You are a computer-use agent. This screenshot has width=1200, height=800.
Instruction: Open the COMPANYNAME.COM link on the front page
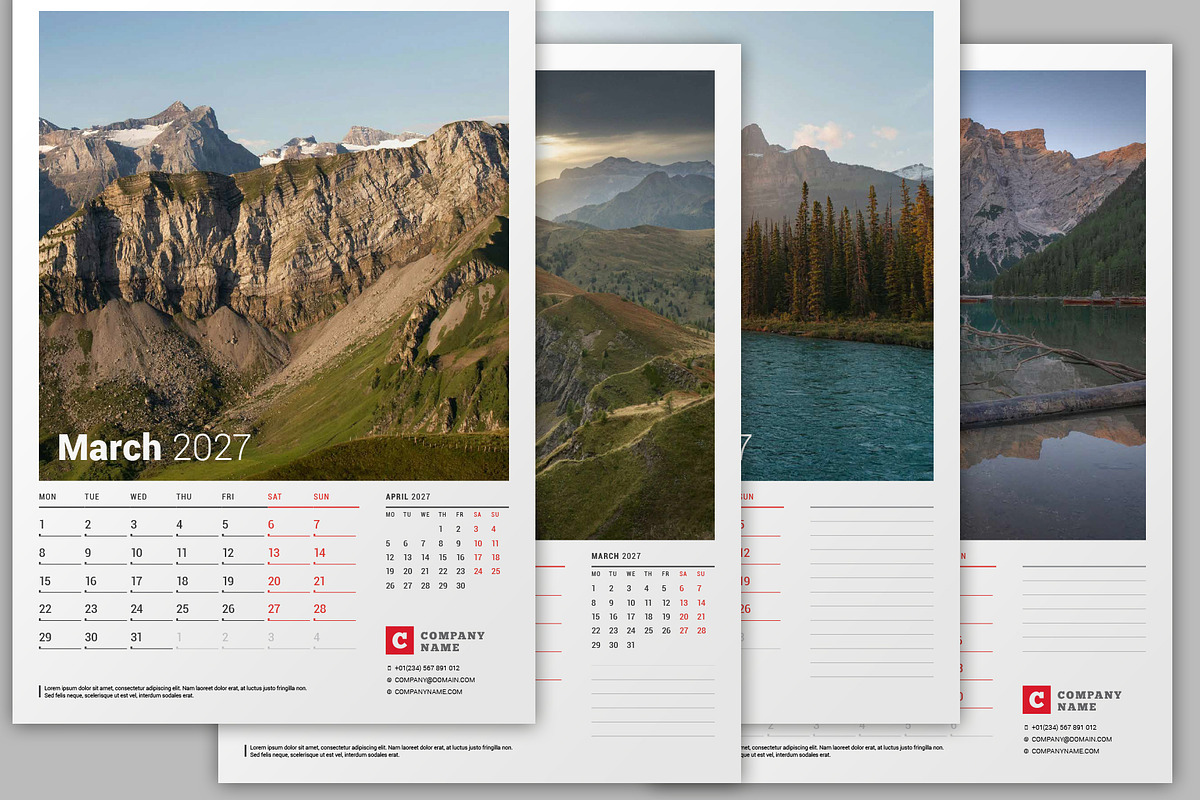pos(428,692)
